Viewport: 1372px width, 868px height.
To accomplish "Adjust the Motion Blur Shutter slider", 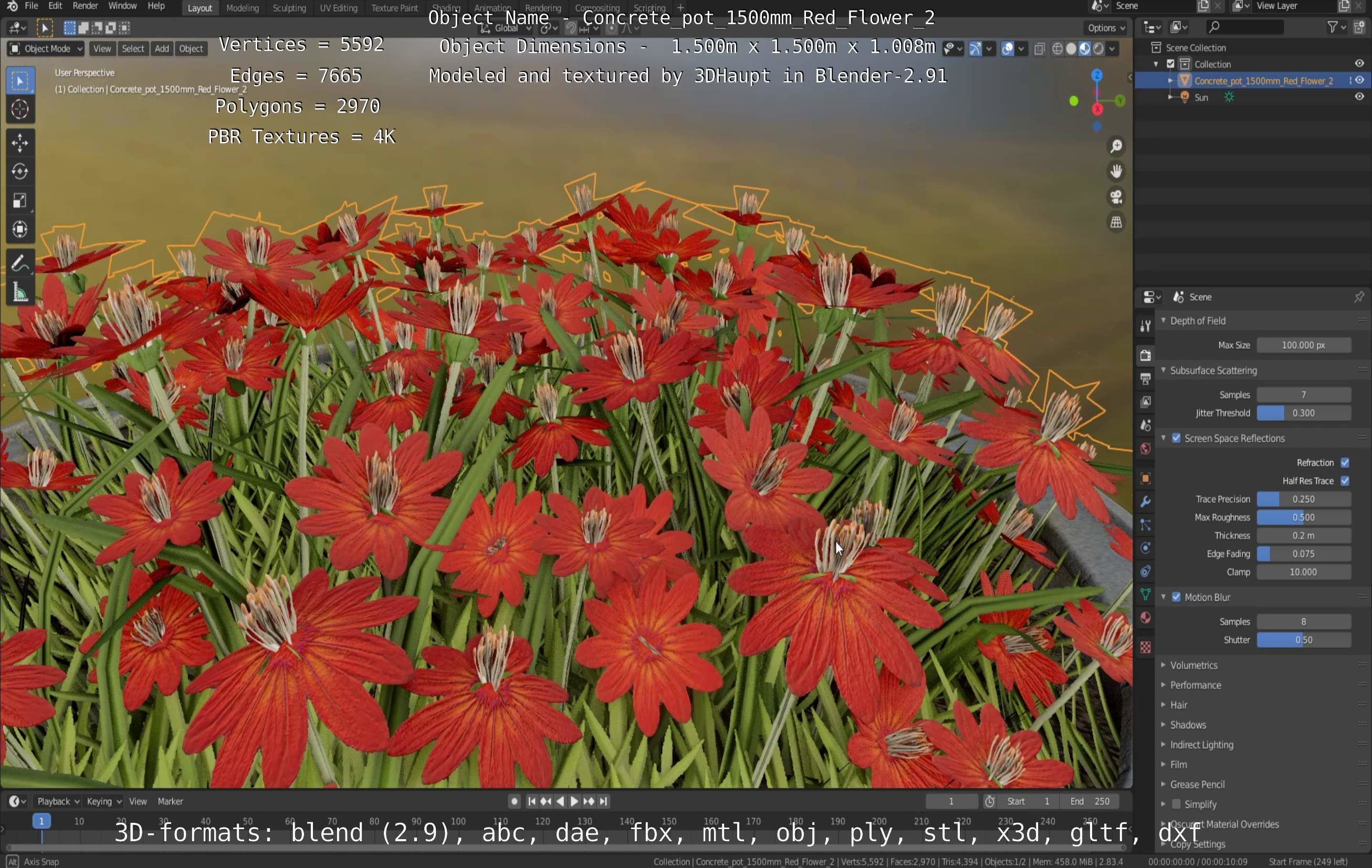I will point(1304,640).
